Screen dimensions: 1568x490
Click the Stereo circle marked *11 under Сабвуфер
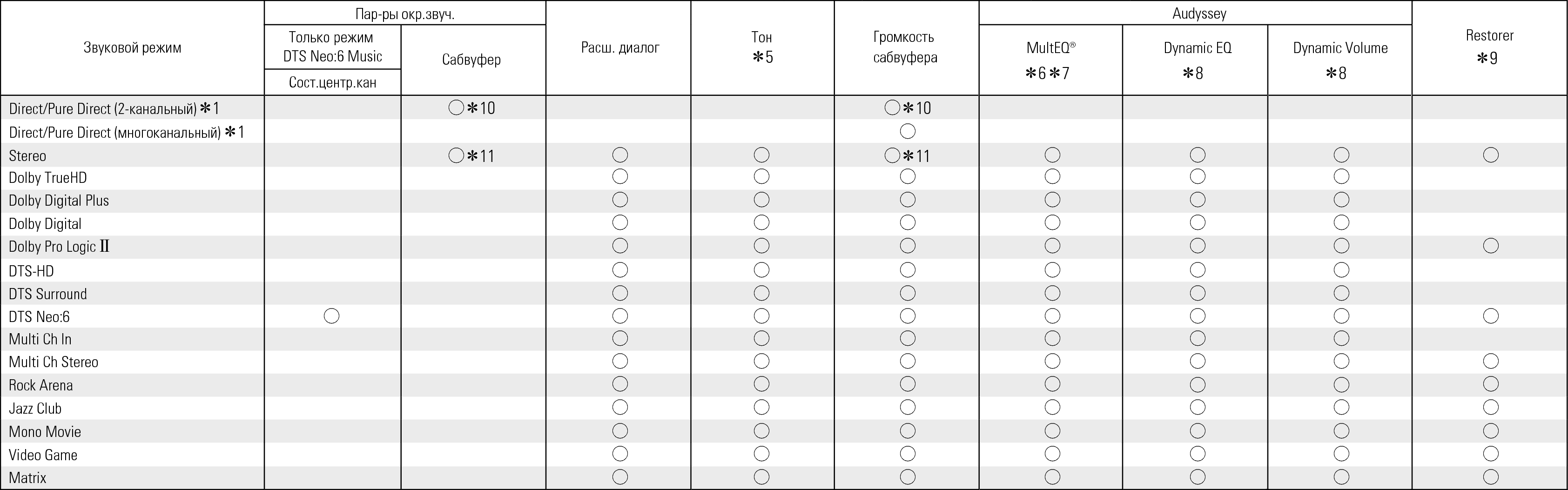click(x=457, y=156)
